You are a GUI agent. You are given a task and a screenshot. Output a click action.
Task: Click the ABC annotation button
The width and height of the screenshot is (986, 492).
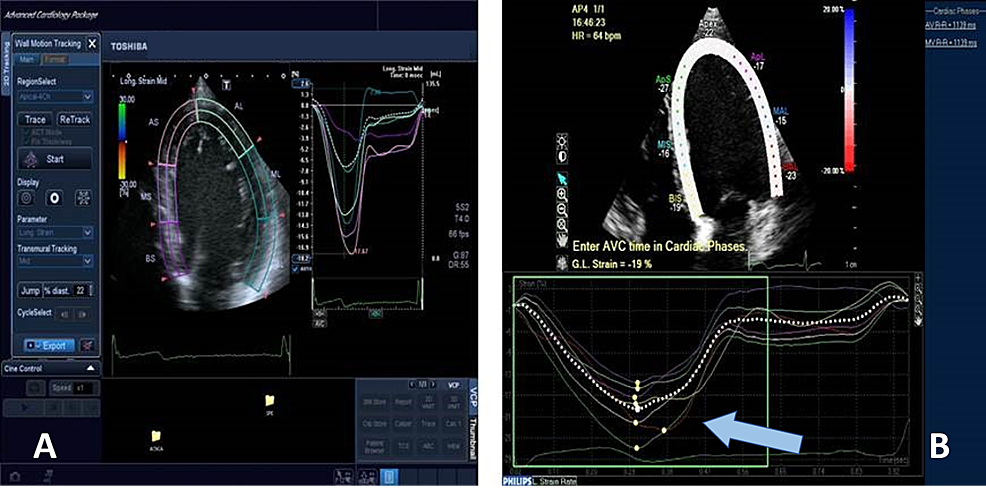[431, 446]
